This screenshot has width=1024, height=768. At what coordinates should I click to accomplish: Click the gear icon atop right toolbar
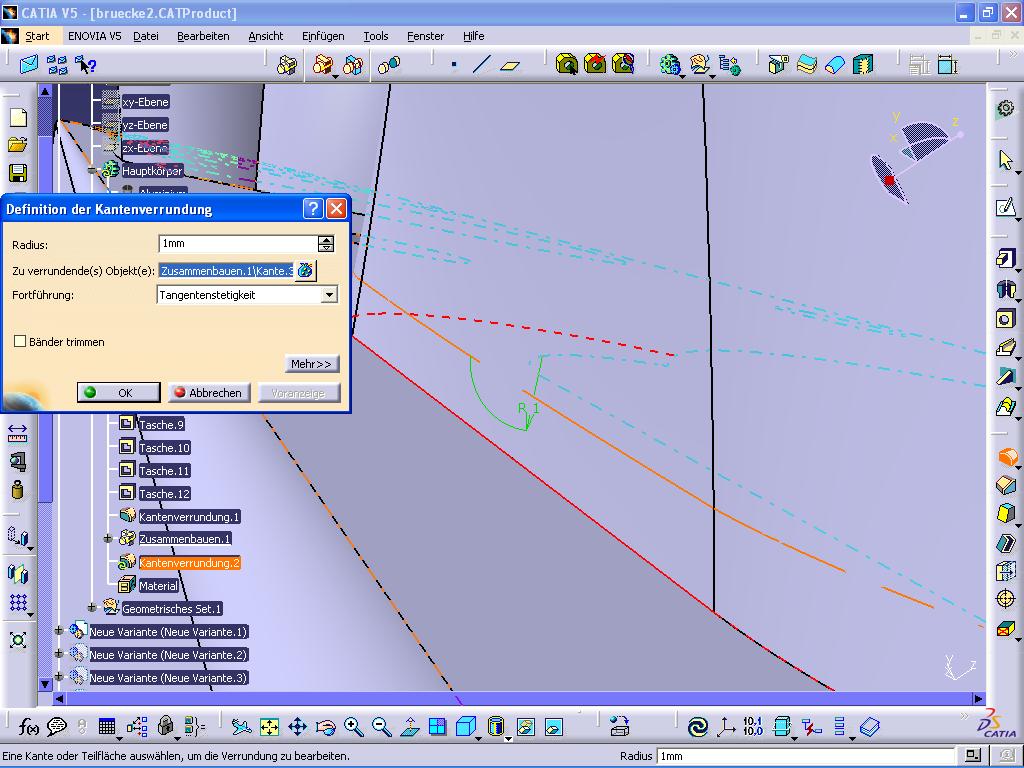1006,108
